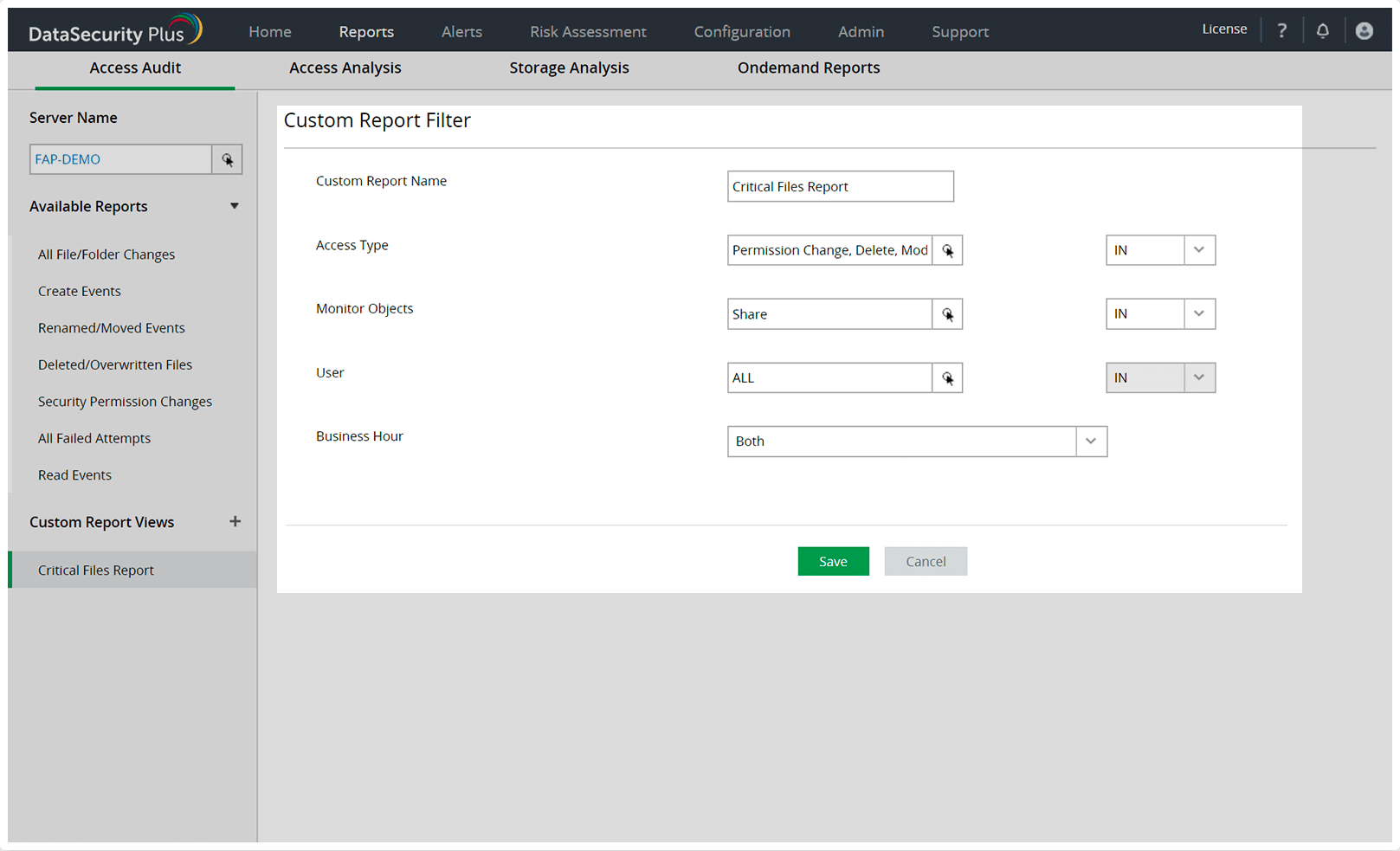Go to the Ondemand Reports tab
The width and height of the screenshot is (1400, 851).
(x=808, y=68)
